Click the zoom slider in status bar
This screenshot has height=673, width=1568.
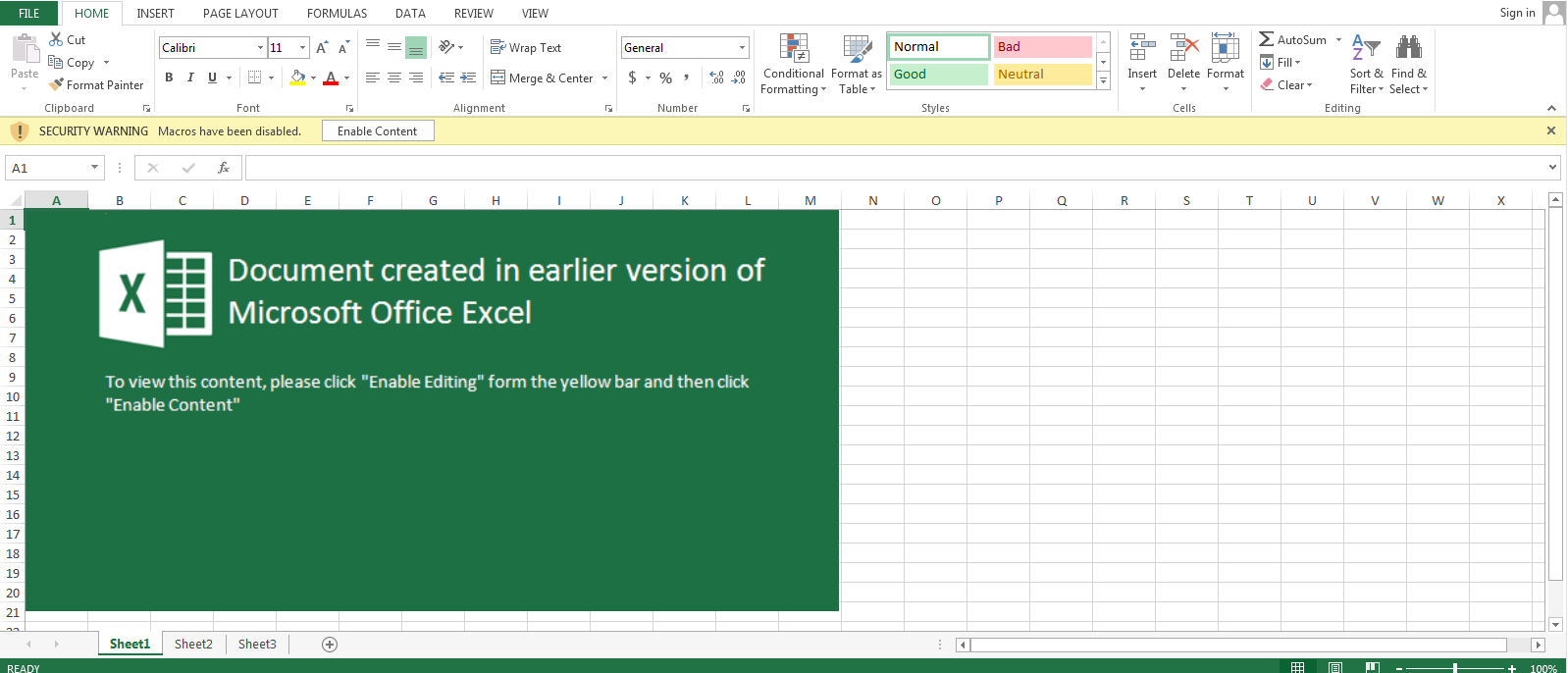pyautogui.click(x=1455, y=667)
